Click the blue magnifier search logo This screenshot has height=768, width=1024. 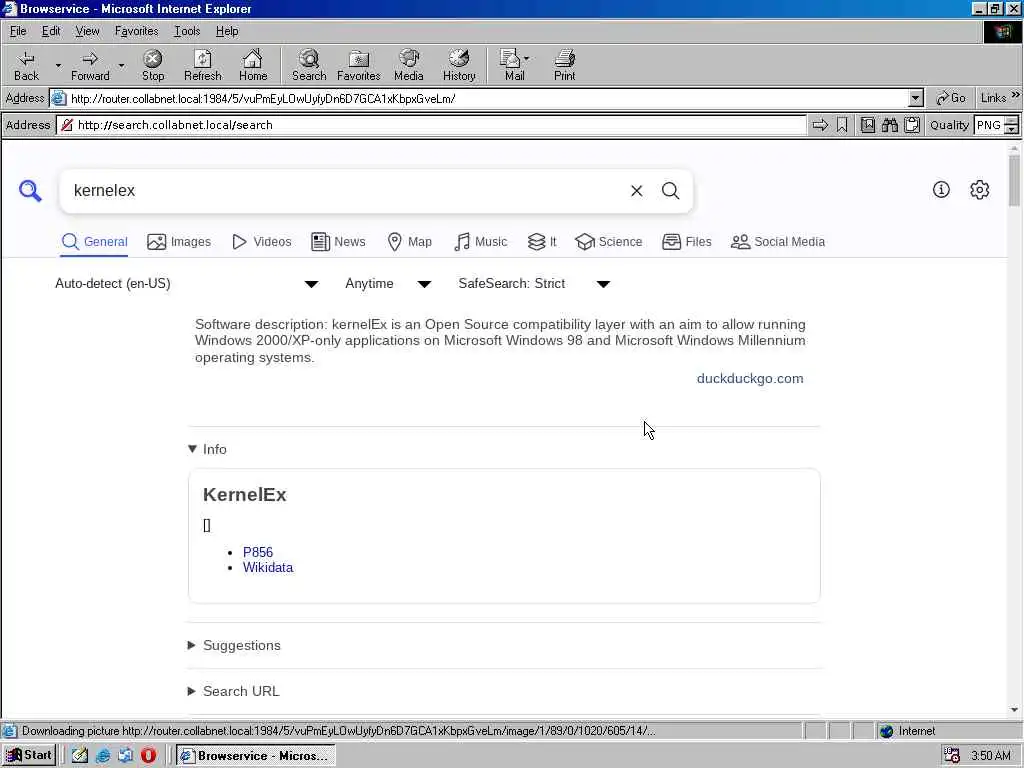tap(30, 191)
